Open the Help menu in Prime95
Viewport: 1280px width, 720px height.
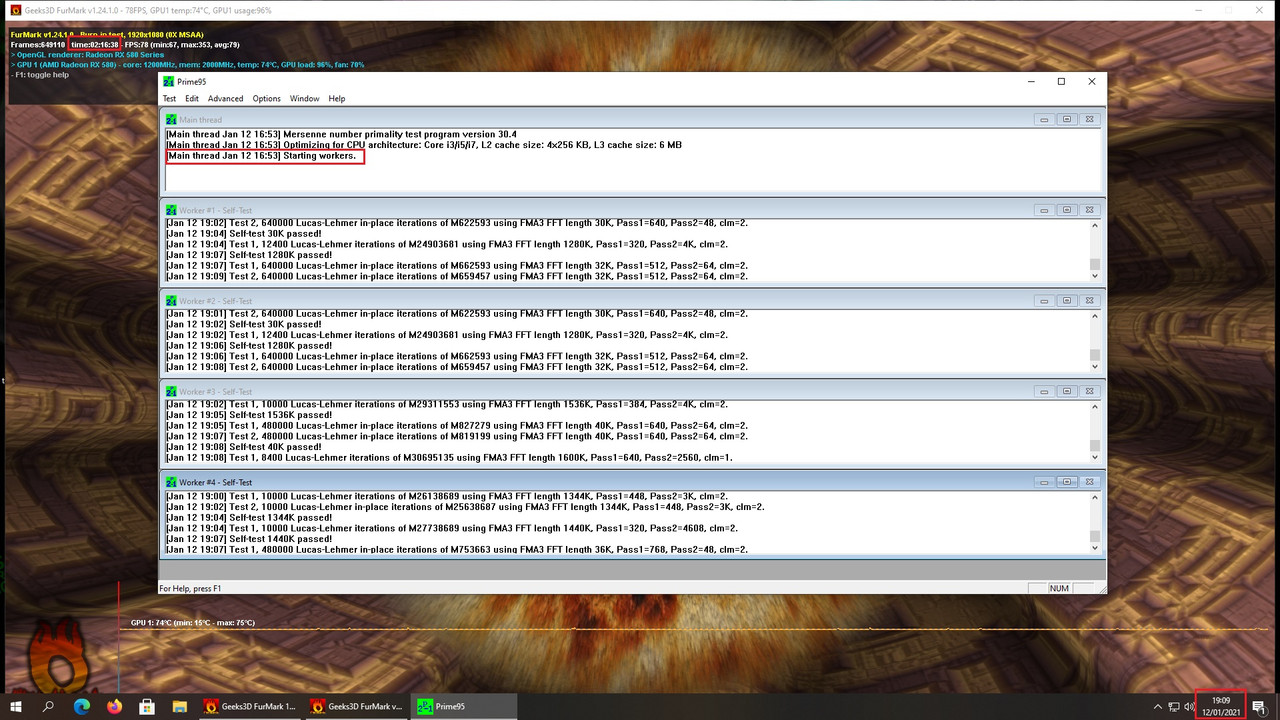click(x=337, y=99)
